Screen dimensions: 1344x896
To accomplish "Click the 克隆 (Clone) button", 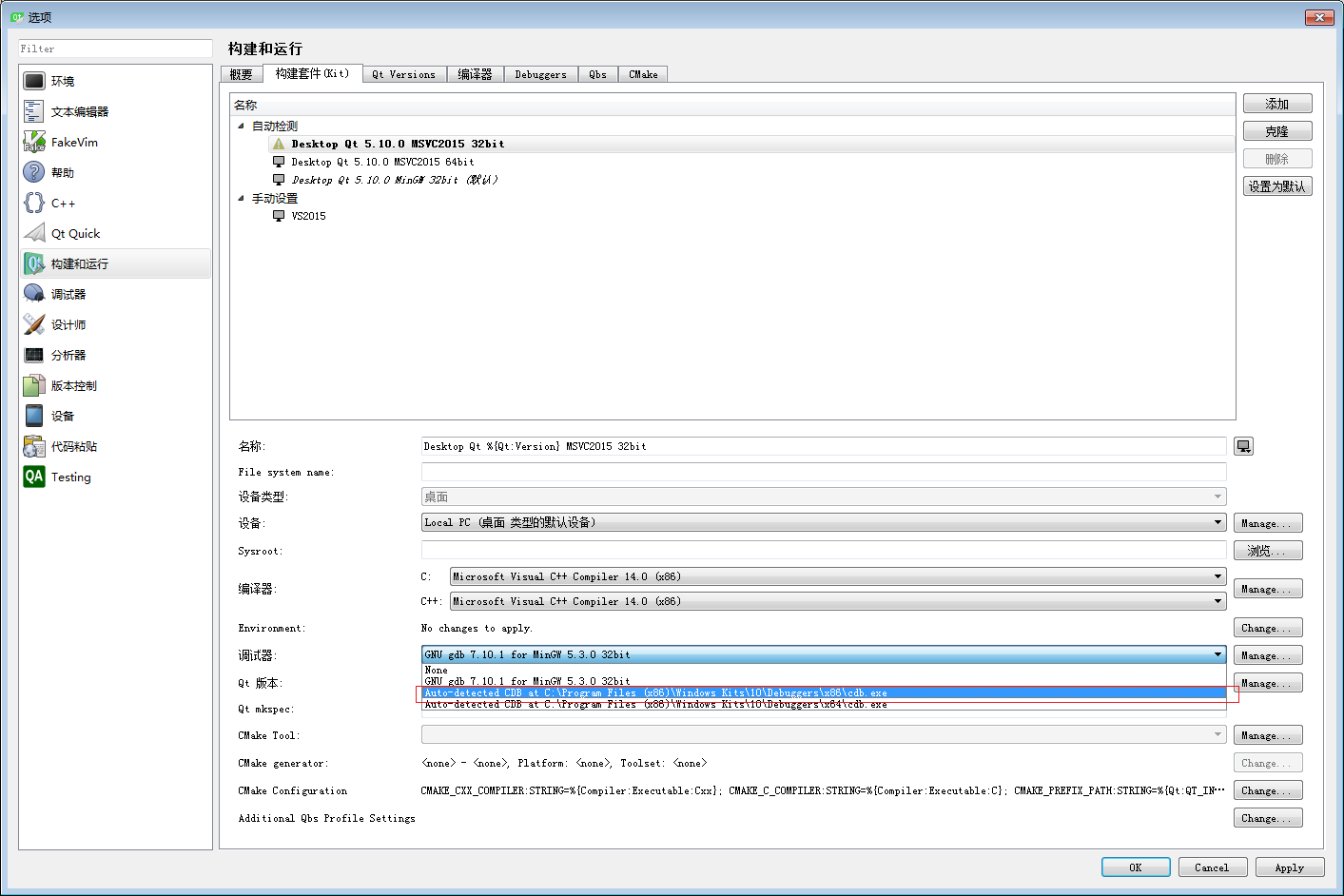I will [x=1276, y=130].
